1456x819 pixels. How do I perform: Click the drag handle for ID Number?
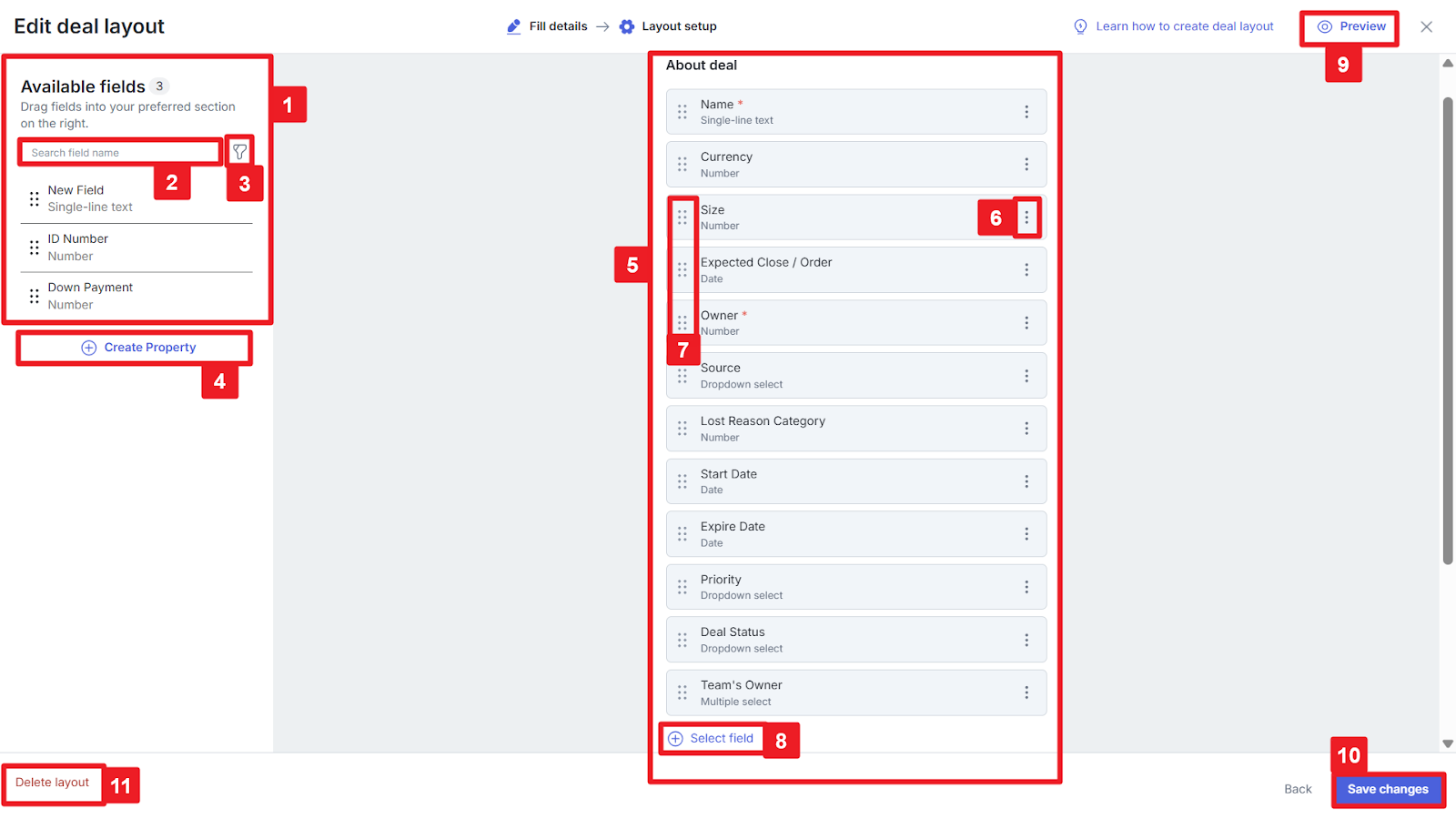(35, 248)
